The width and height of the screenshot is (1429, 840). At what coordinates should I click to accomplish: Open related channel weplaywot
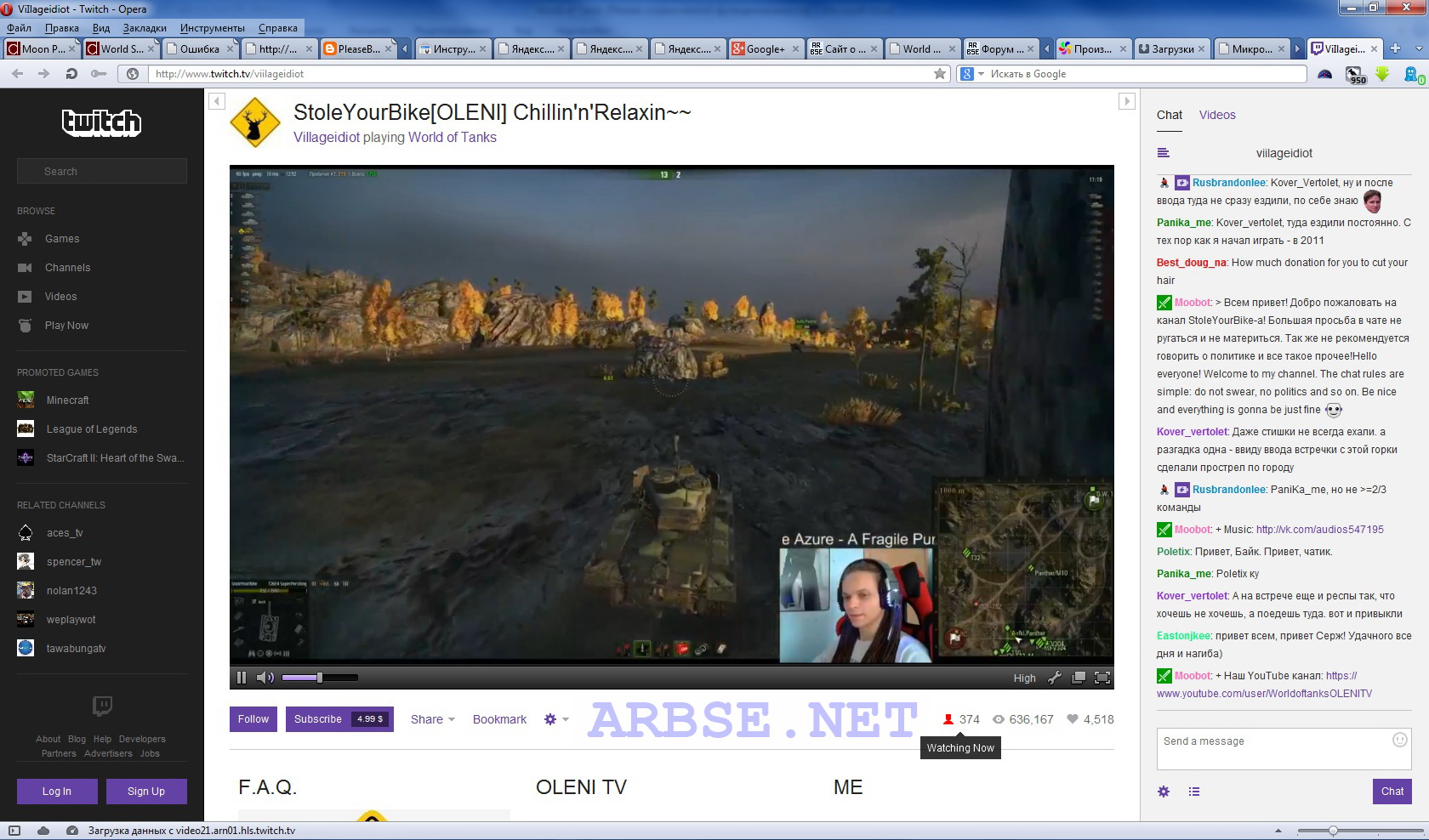click(71, 620)
